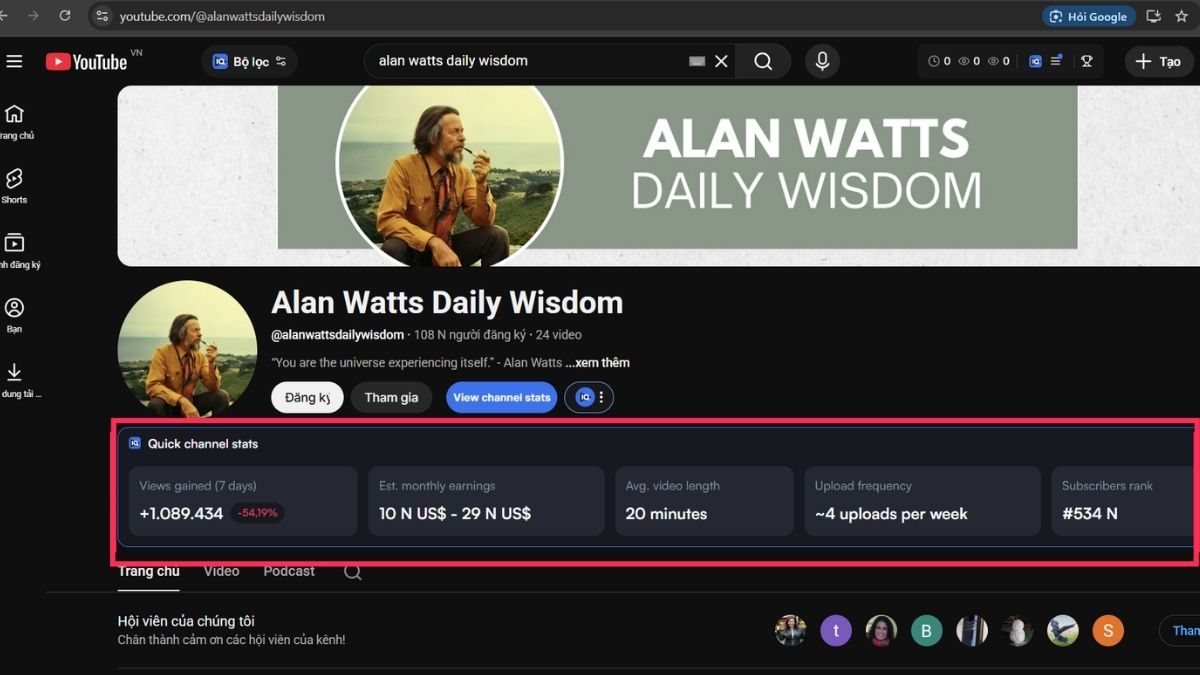
Task: Click the trophy icon near the Tạo button
Action: [x=1086, y=61]
